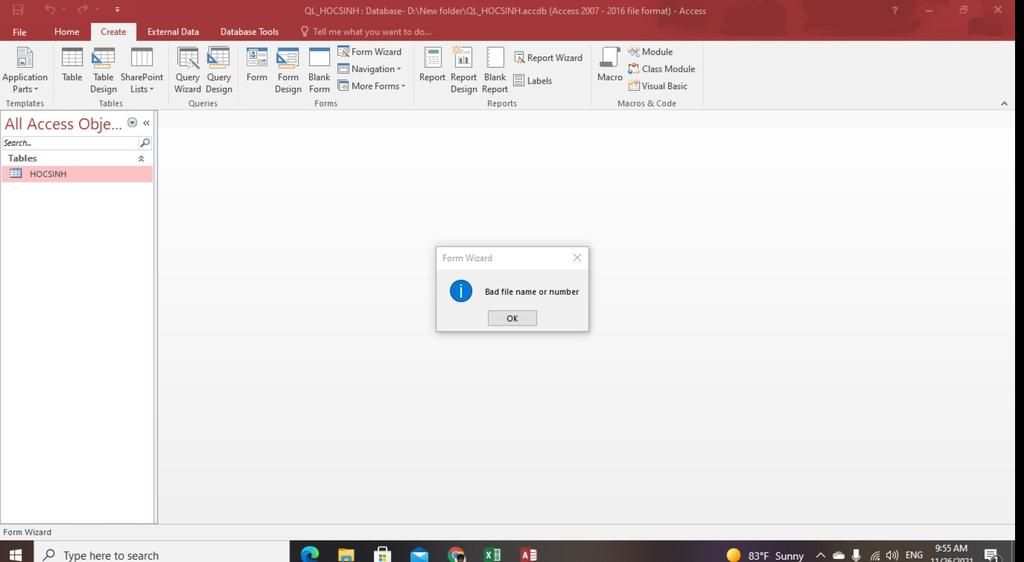The height and width of the screenshot is (562, 1024).
Task: Open Google Chrome from the taskbar
Action: (x=456, y=554)
